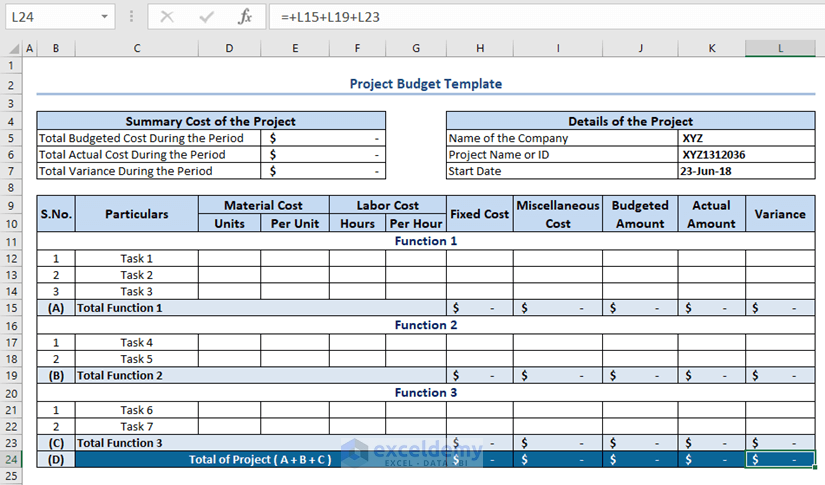Image resolution: width=825 pixels, height=485 pixels.
Task: Select column H header
Action: [x=480, y=48]
